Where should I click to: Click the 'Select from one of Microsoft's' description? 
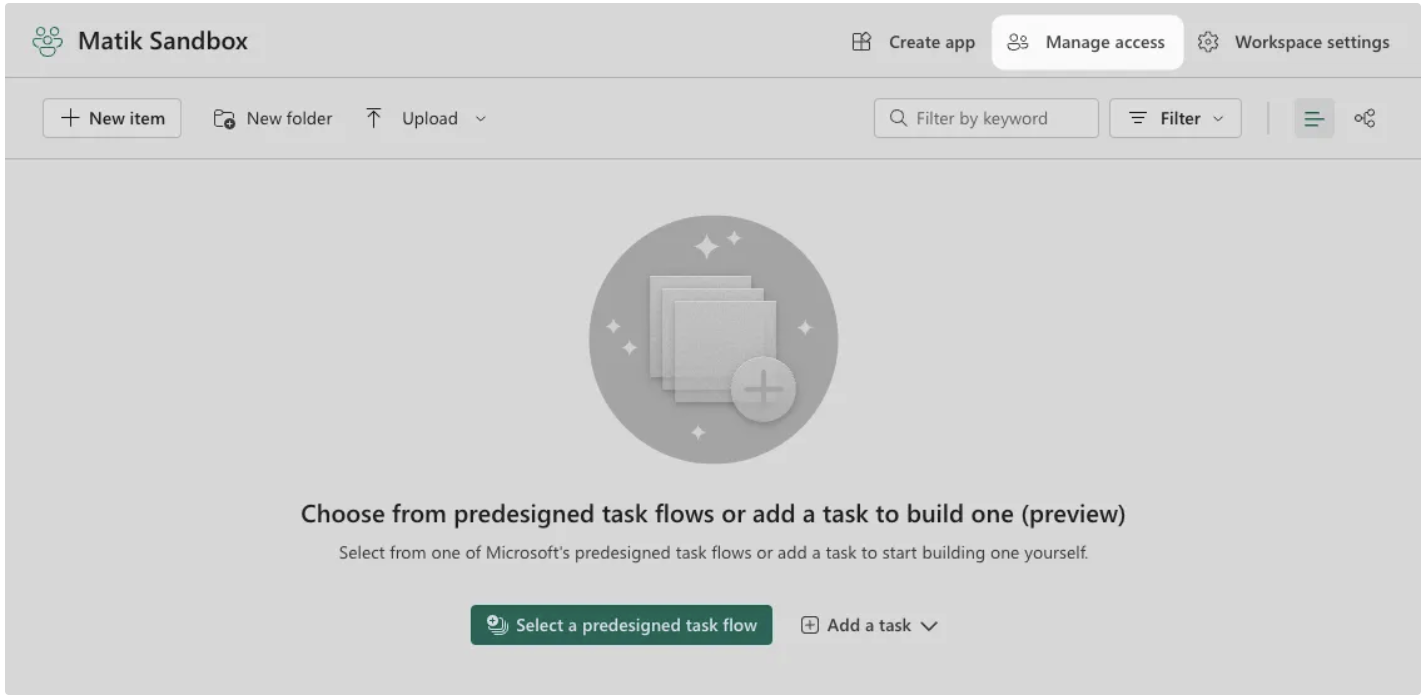pyautogui.click(x=713, y=553)
